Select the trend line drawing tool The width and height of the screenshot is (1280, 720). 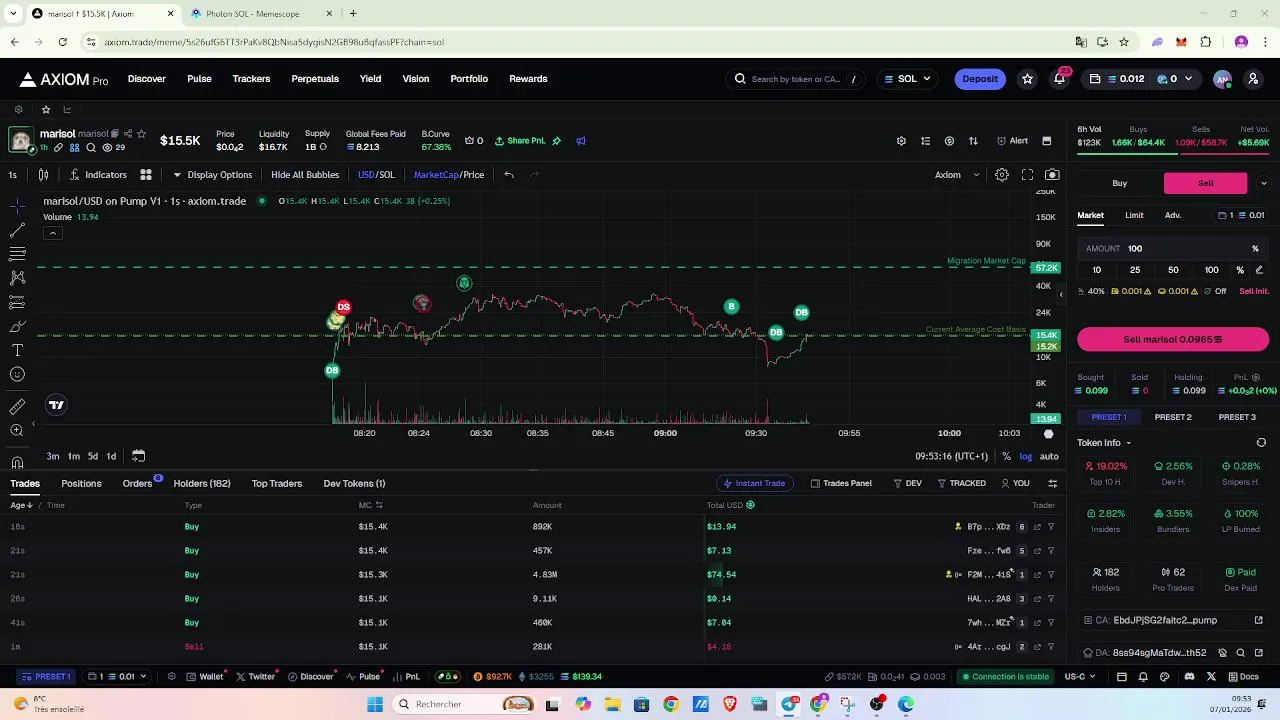17,230
